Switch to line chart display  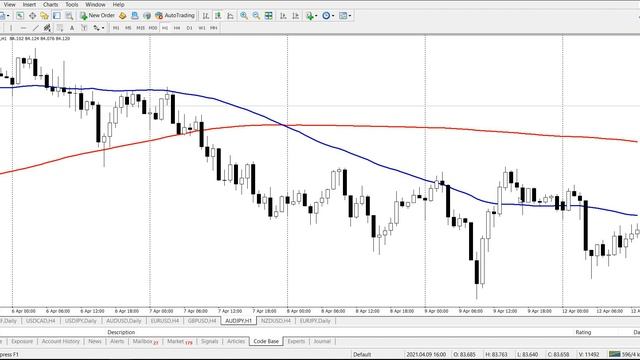click(x=230, y=16)
